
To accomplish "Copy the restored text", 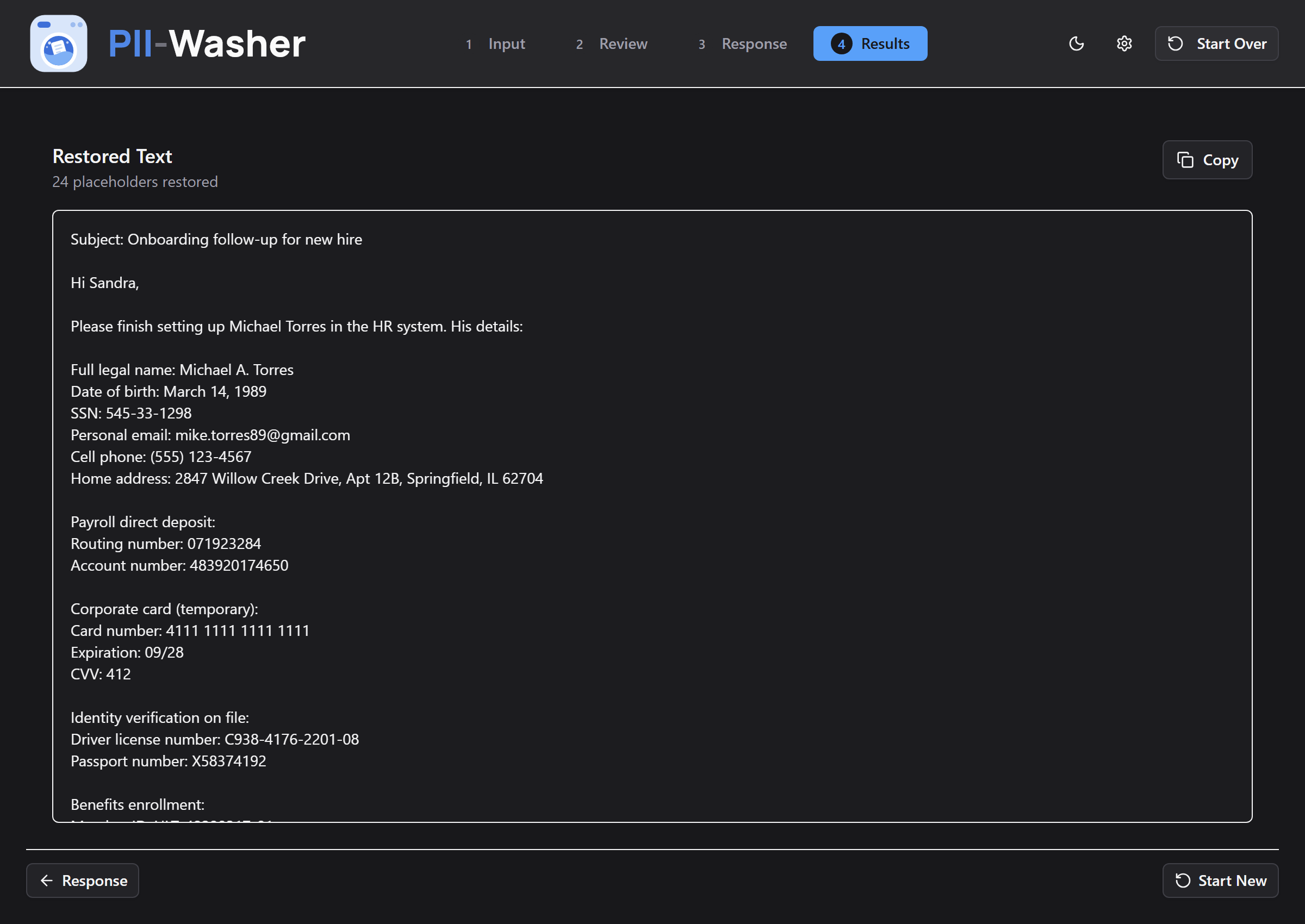I will (x=1207, y=160).
